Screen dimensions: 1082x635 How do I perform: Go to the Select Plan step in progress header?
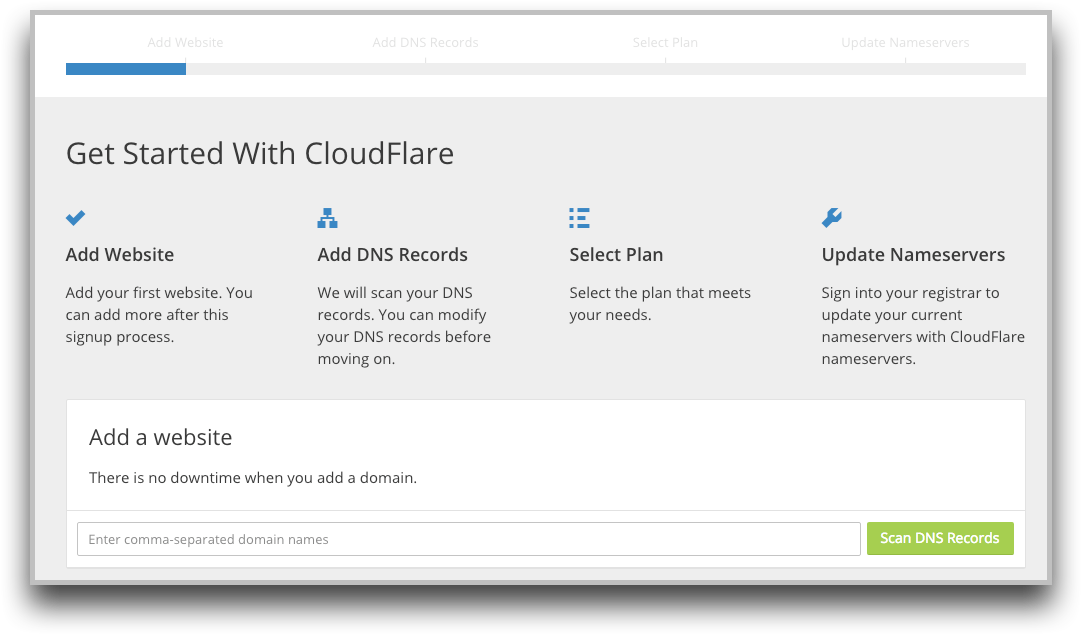pyautogui.click(x=665, y=43)
